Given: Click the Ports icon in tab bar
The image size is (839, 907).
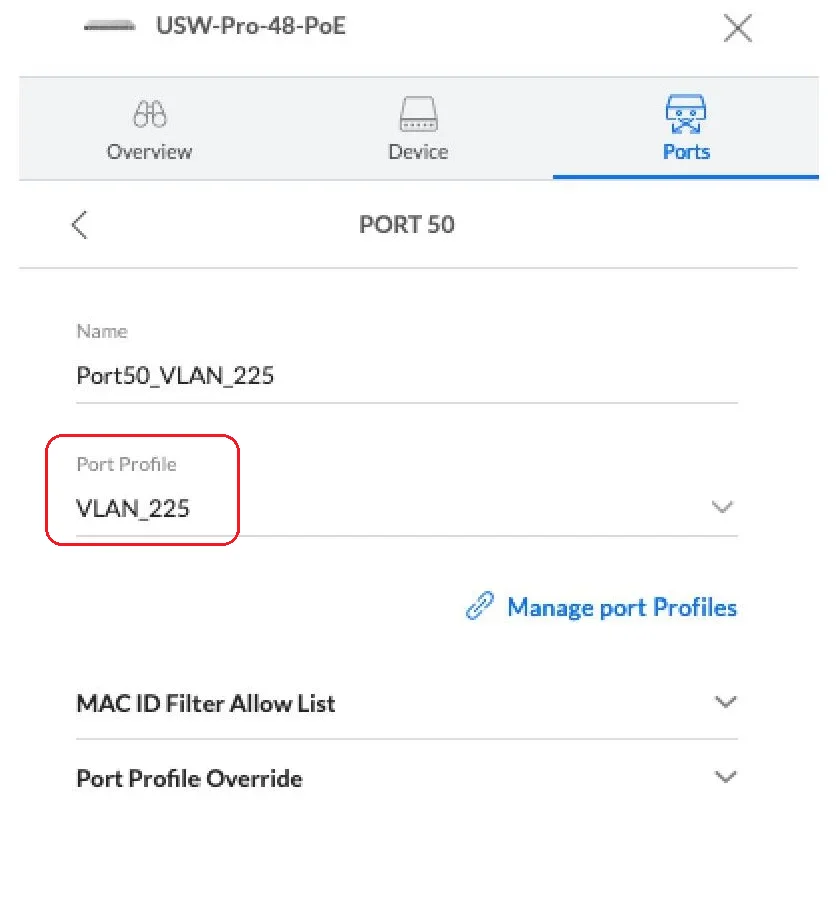Looking at the screenshot, I should click(x=686, y=114).
